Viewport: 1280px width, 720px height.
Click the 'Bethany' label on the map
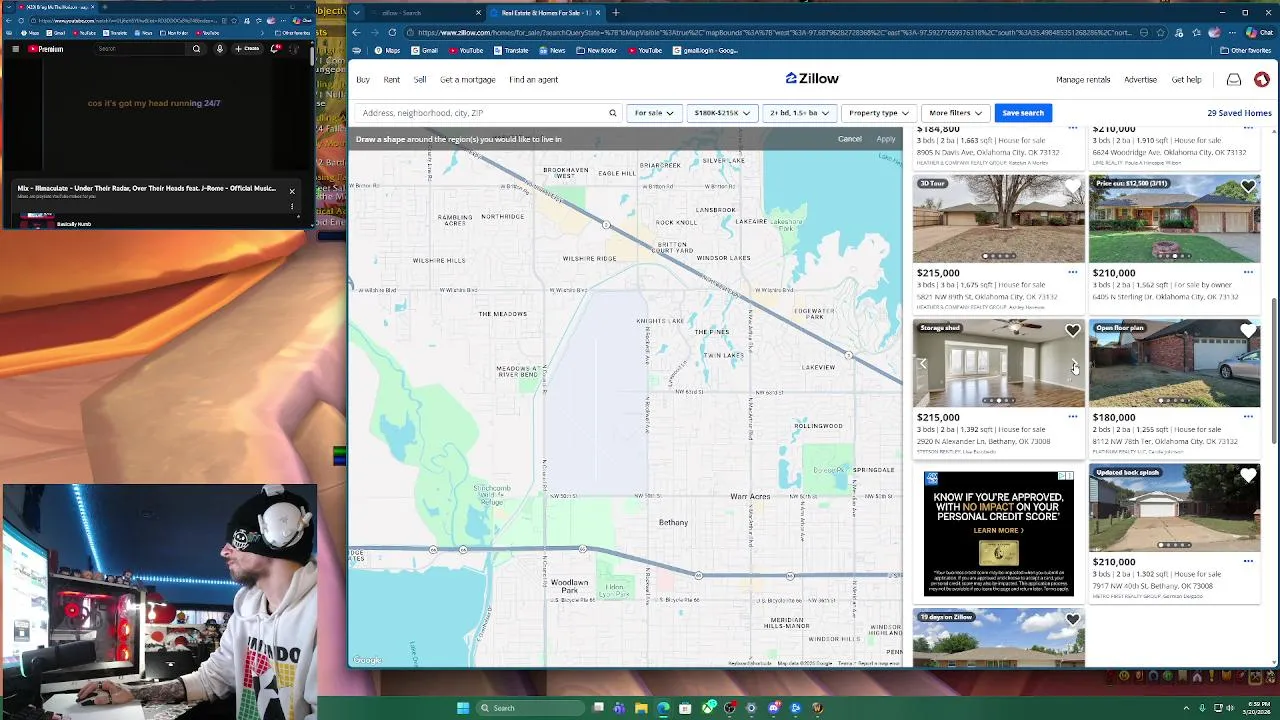tap(673, 522)
